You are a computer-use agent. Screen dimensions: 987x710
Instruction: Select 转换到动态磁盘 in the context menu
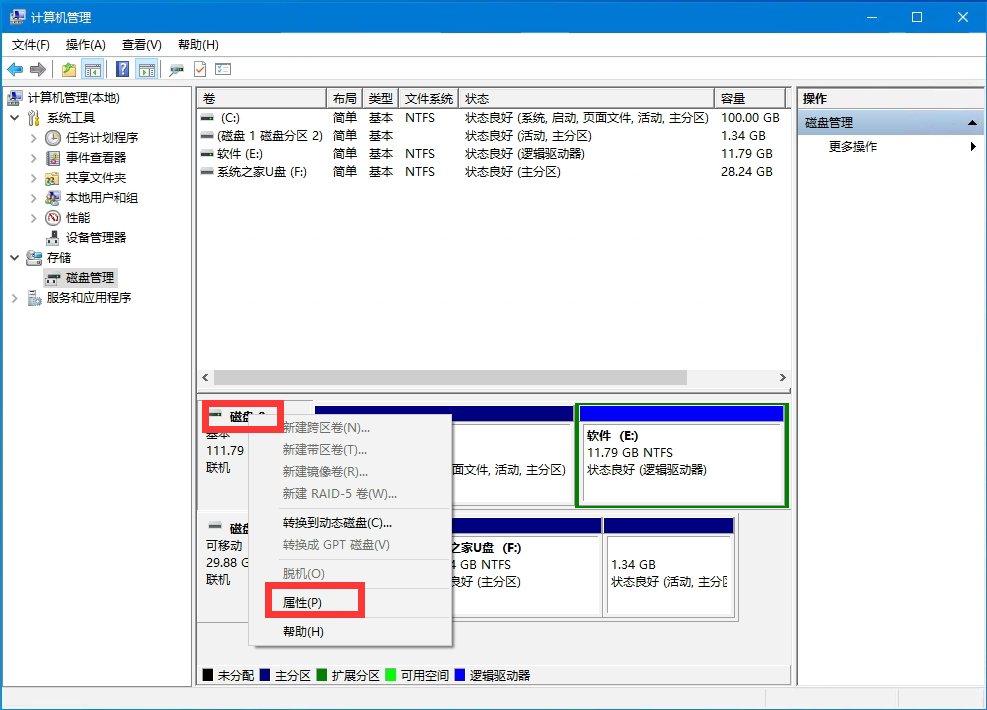pyautogui.click(x=336, y=524)
